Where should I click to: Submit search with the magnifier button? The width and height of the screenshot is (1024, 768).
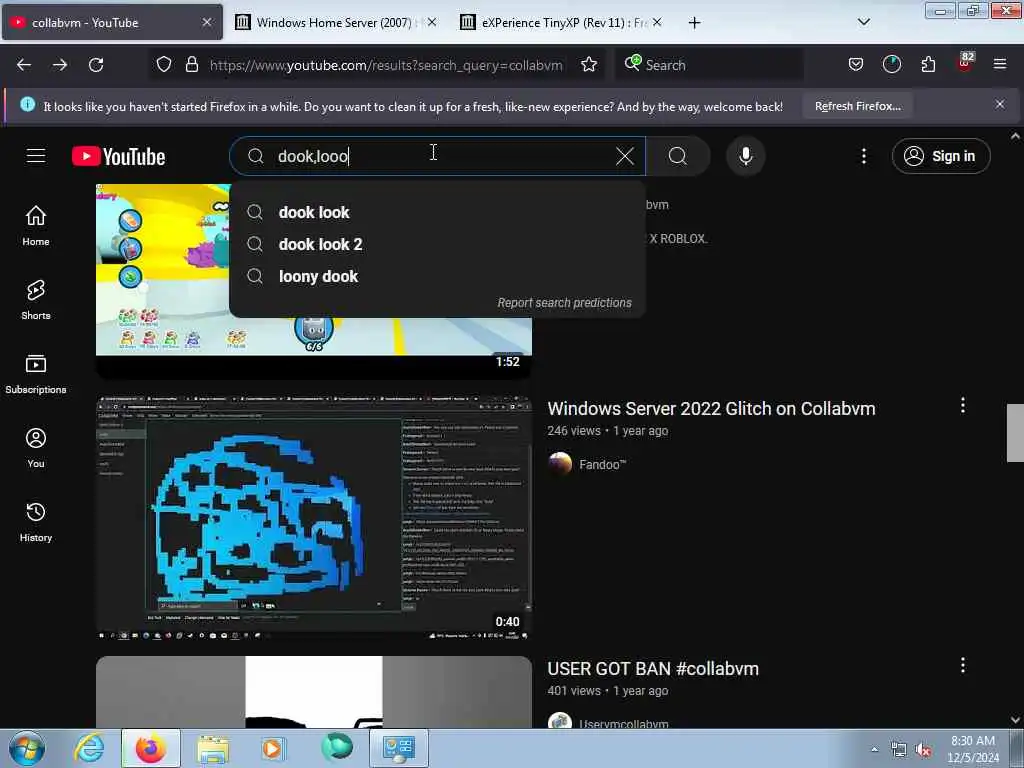[x=678, y=156]
